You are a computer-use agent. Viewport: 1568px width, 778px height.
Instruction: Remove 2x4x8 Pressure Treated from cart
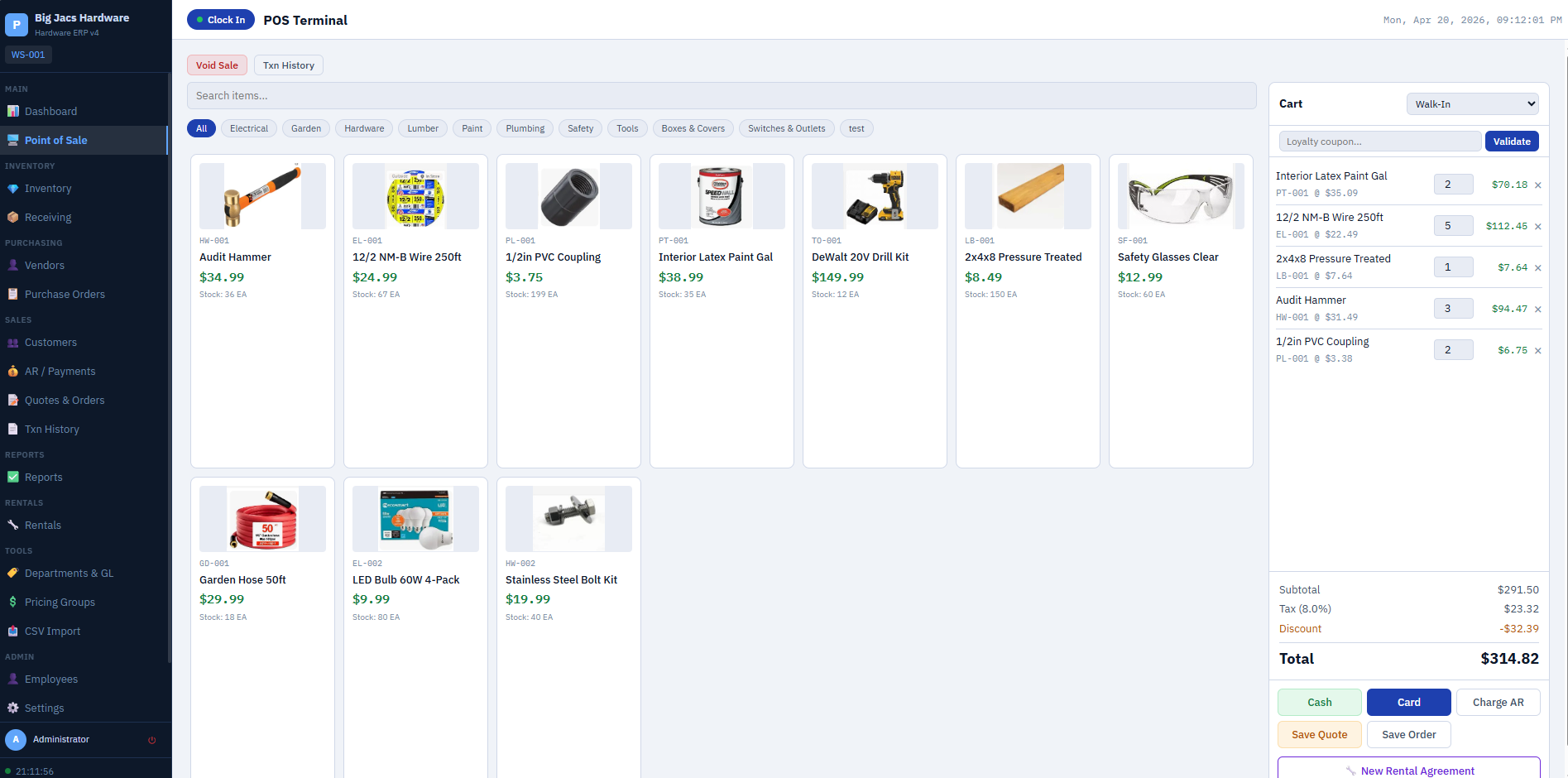(1538, 268)
